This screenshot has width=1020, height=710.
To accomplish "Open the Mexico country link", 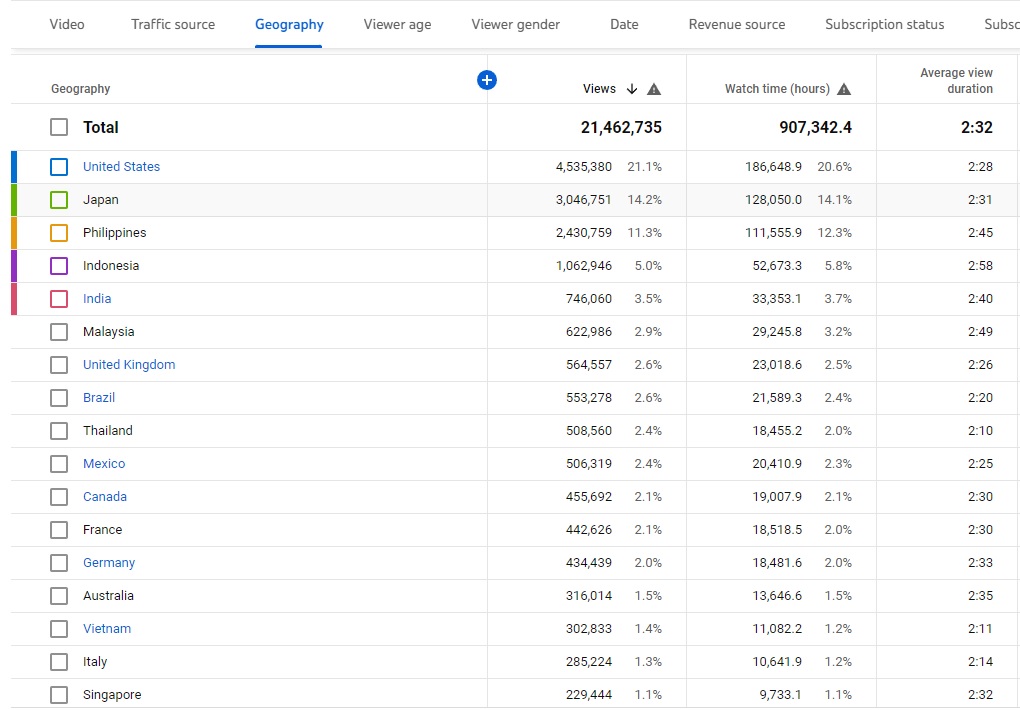I will (x=104, y=464).
